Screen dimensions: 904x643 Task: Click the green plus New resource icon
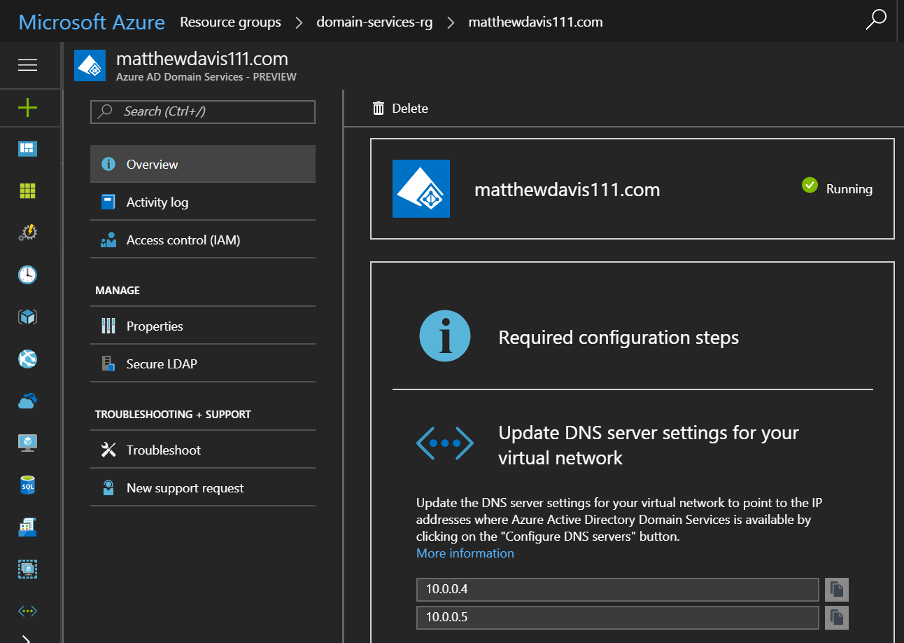pos(28,107)
